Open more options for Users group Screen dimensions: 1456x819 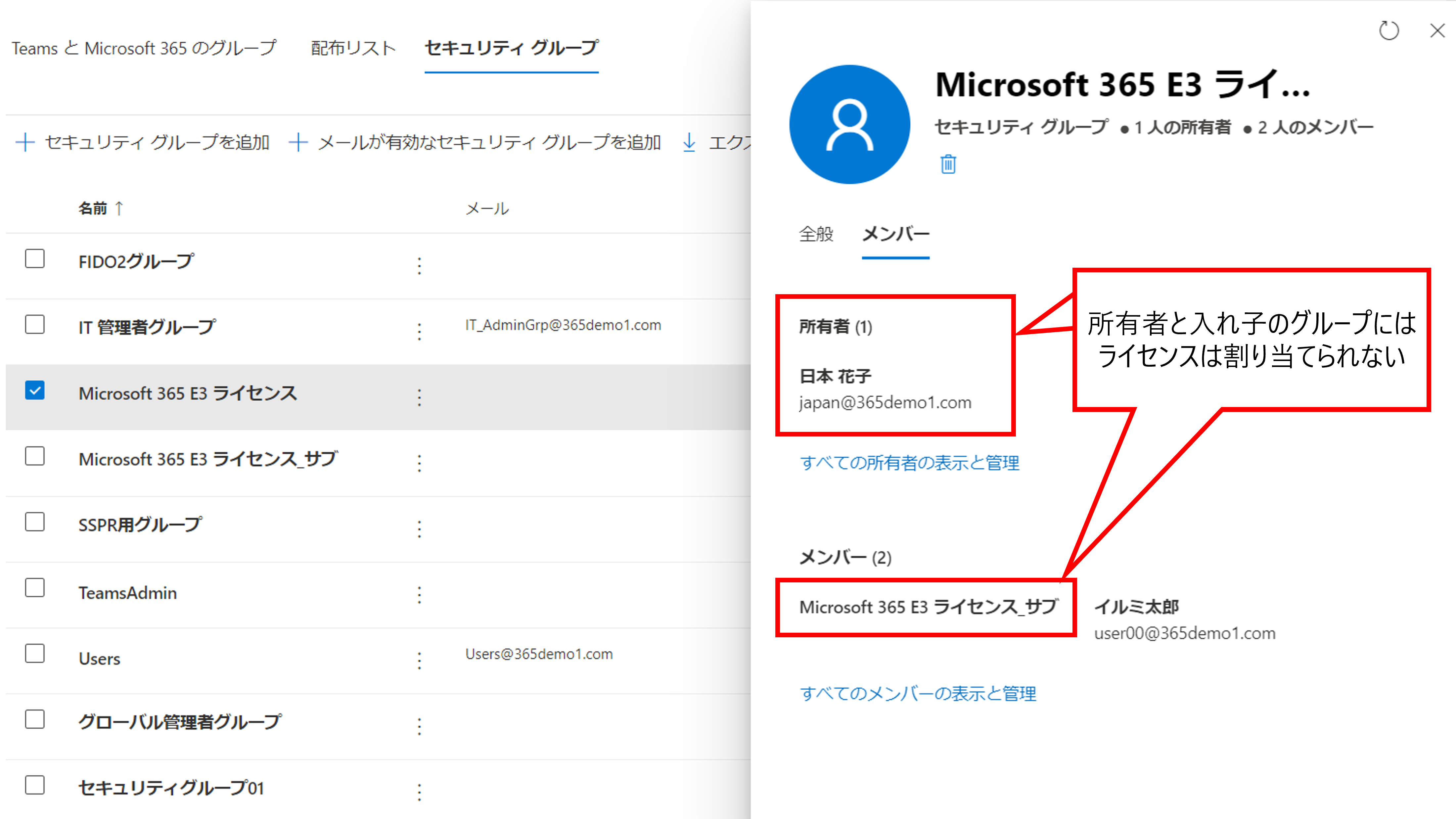tap(419, 660)
